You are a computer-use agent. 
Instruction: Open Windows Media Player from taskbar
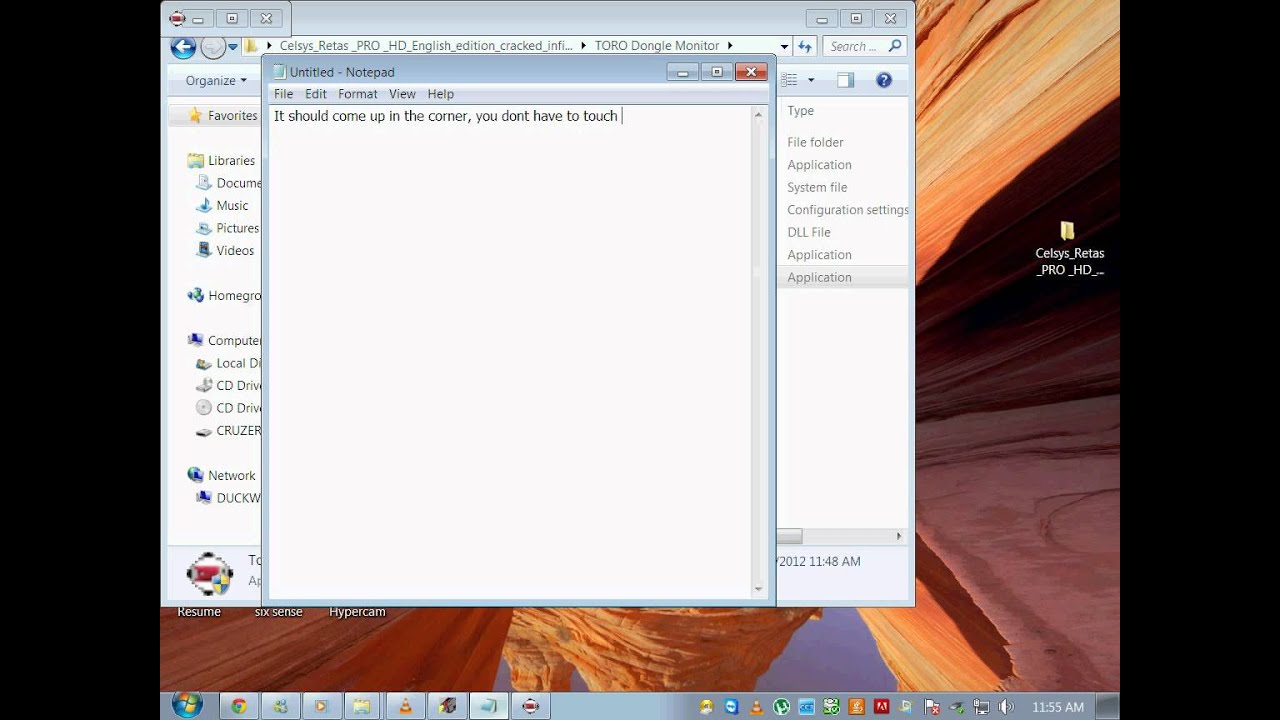(x=321, y=706)
